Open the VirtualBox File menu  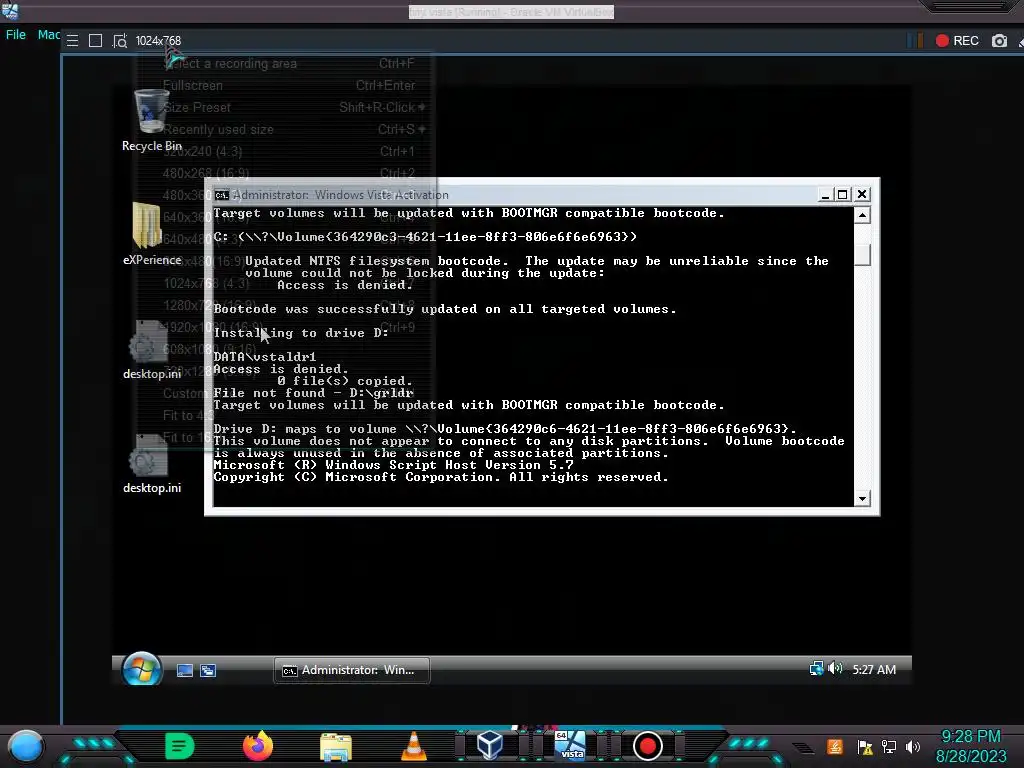tap(16, 35)
